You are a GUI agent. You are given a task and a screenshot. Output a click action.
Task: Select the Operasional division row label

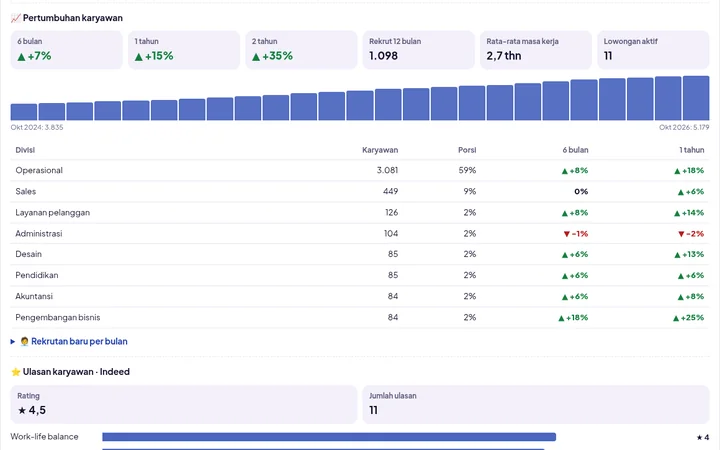[x=39, y=170]
